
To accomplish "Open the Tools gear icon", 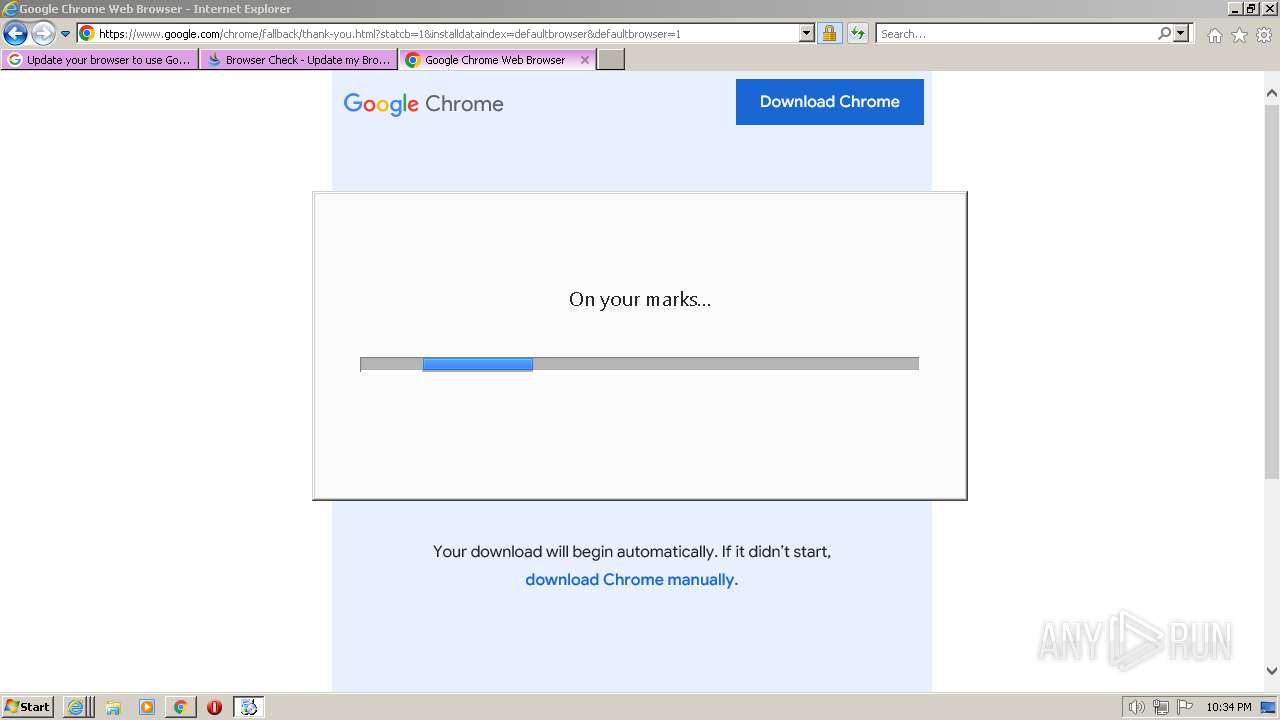I will [x=1264, y=35].
